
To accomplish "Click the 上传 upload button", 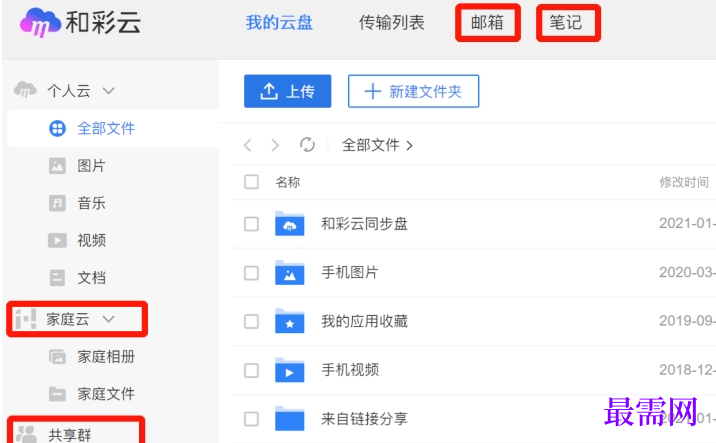I will click(x=287, y=91).
